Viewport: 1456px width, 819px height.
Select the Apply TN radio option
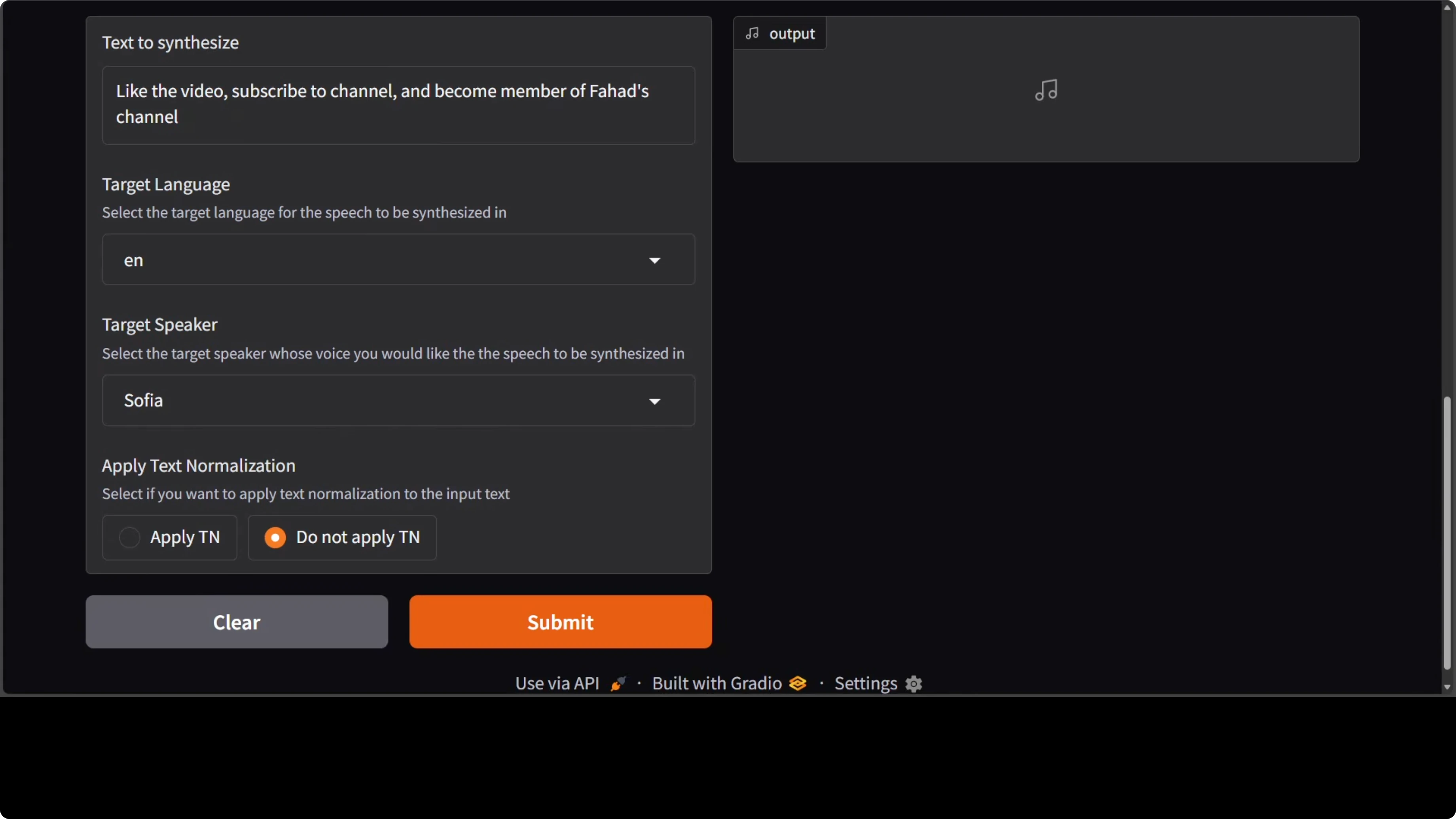tap(129, 537)
